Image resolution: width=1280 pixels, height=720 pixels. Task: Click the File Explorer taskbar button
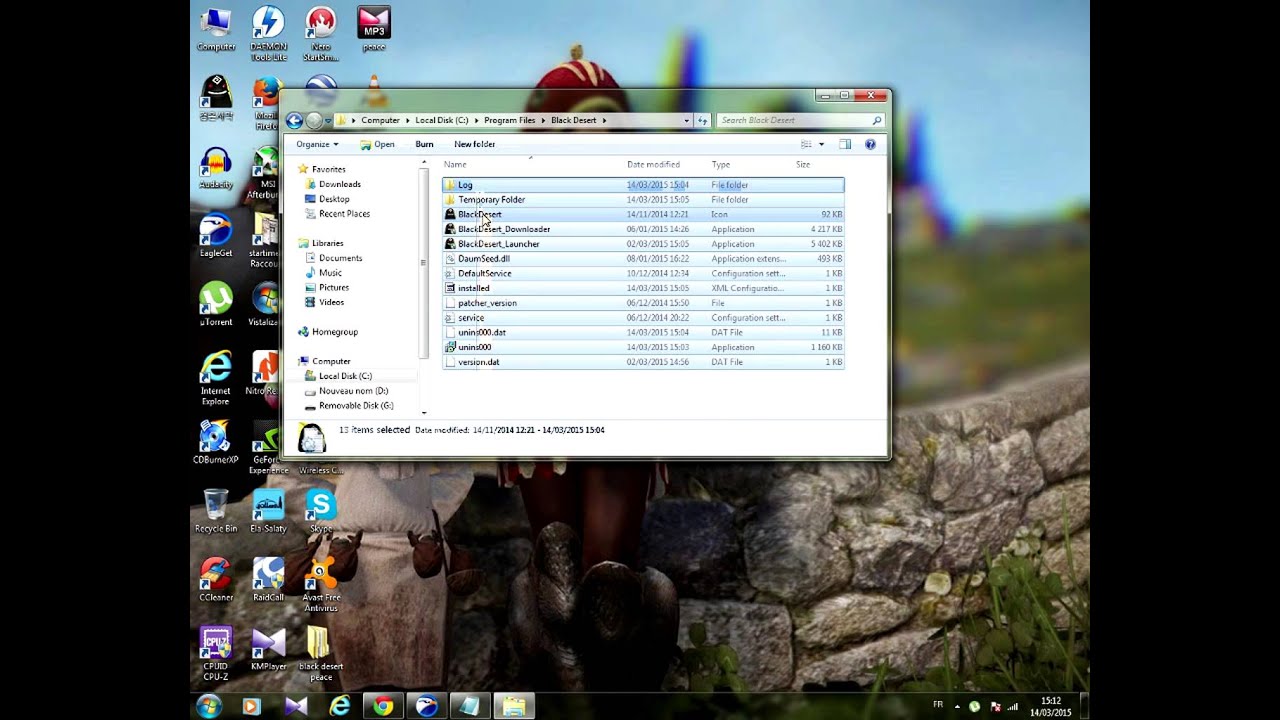(513, 706)
